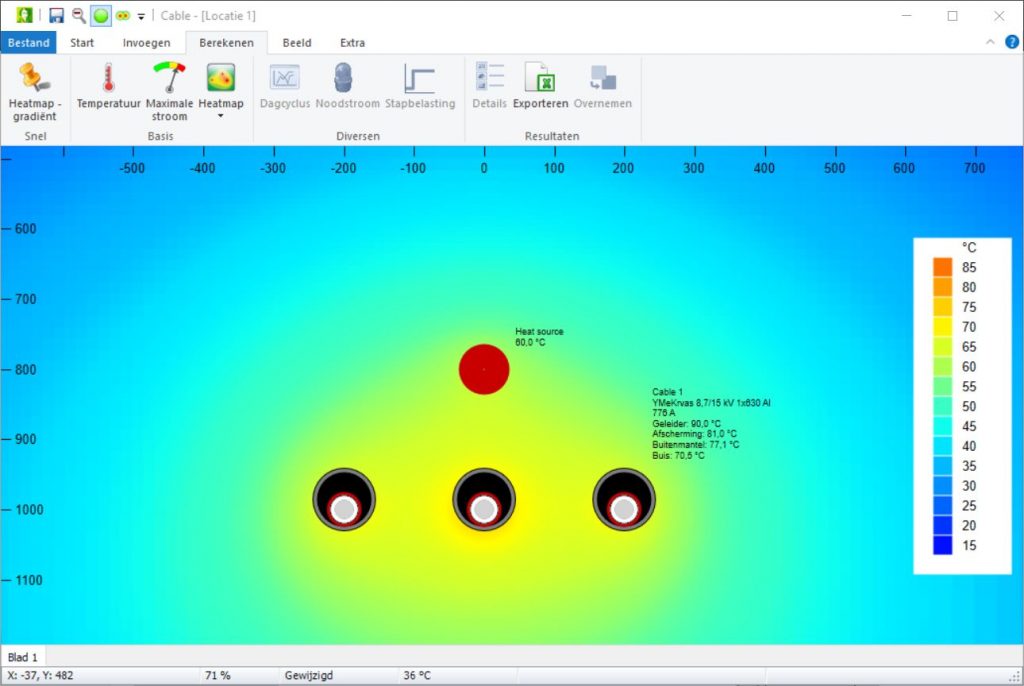Open the Bestand menu
1024x686 pixels.
[x=29, y=42]
